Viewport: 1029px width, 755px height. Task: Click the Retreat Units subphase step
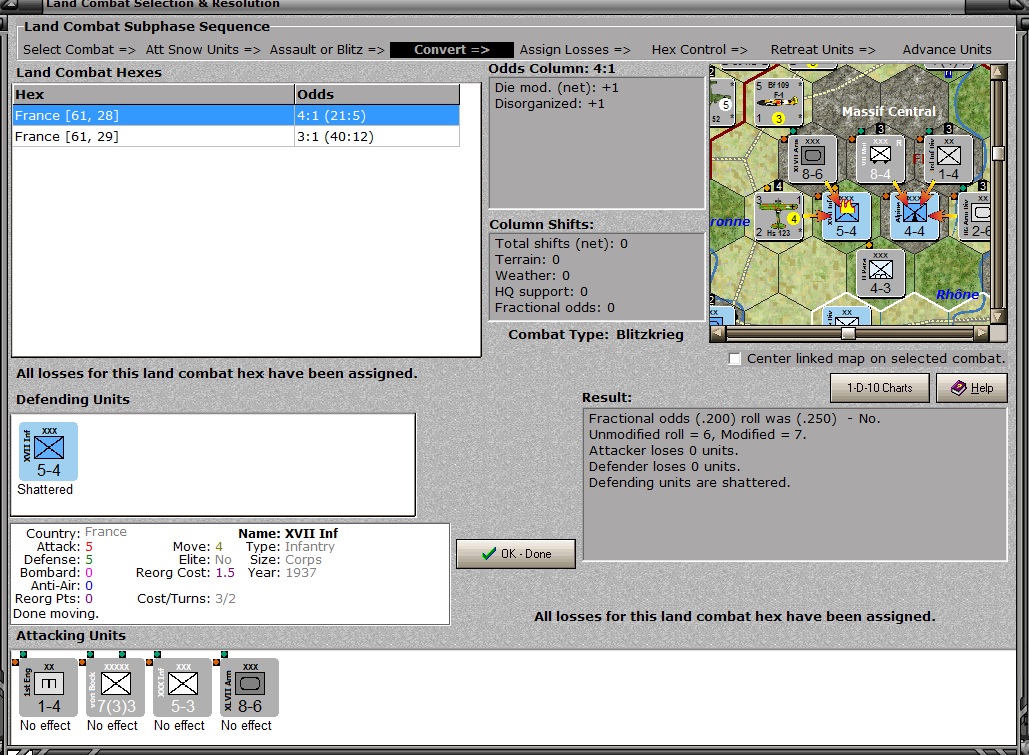(x=823, y=50)
